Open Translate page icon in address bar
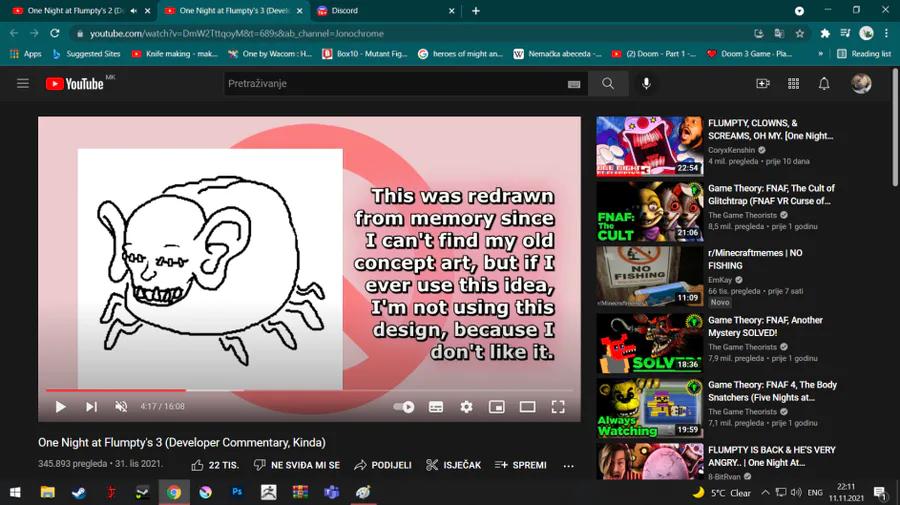900x505 pixels. (779, 33)
